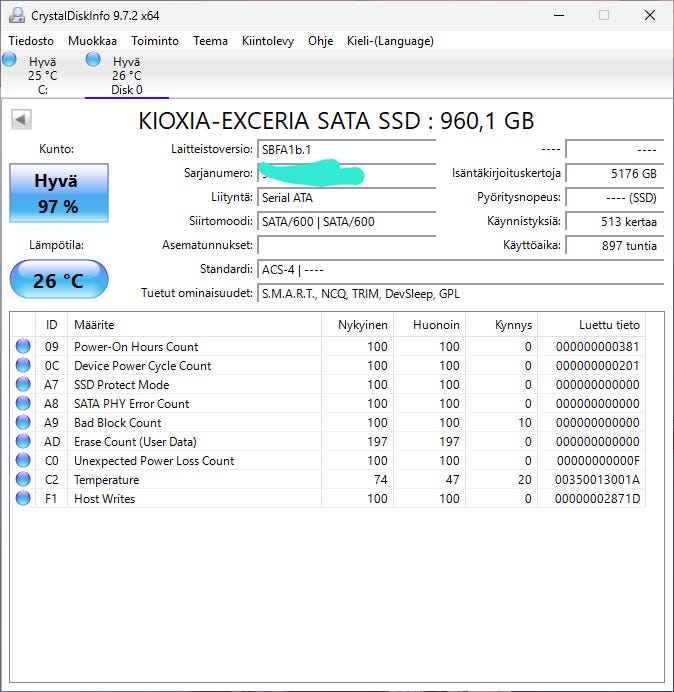Click status orb for Temperature row
674x692 pixels.
coord(23,479)
